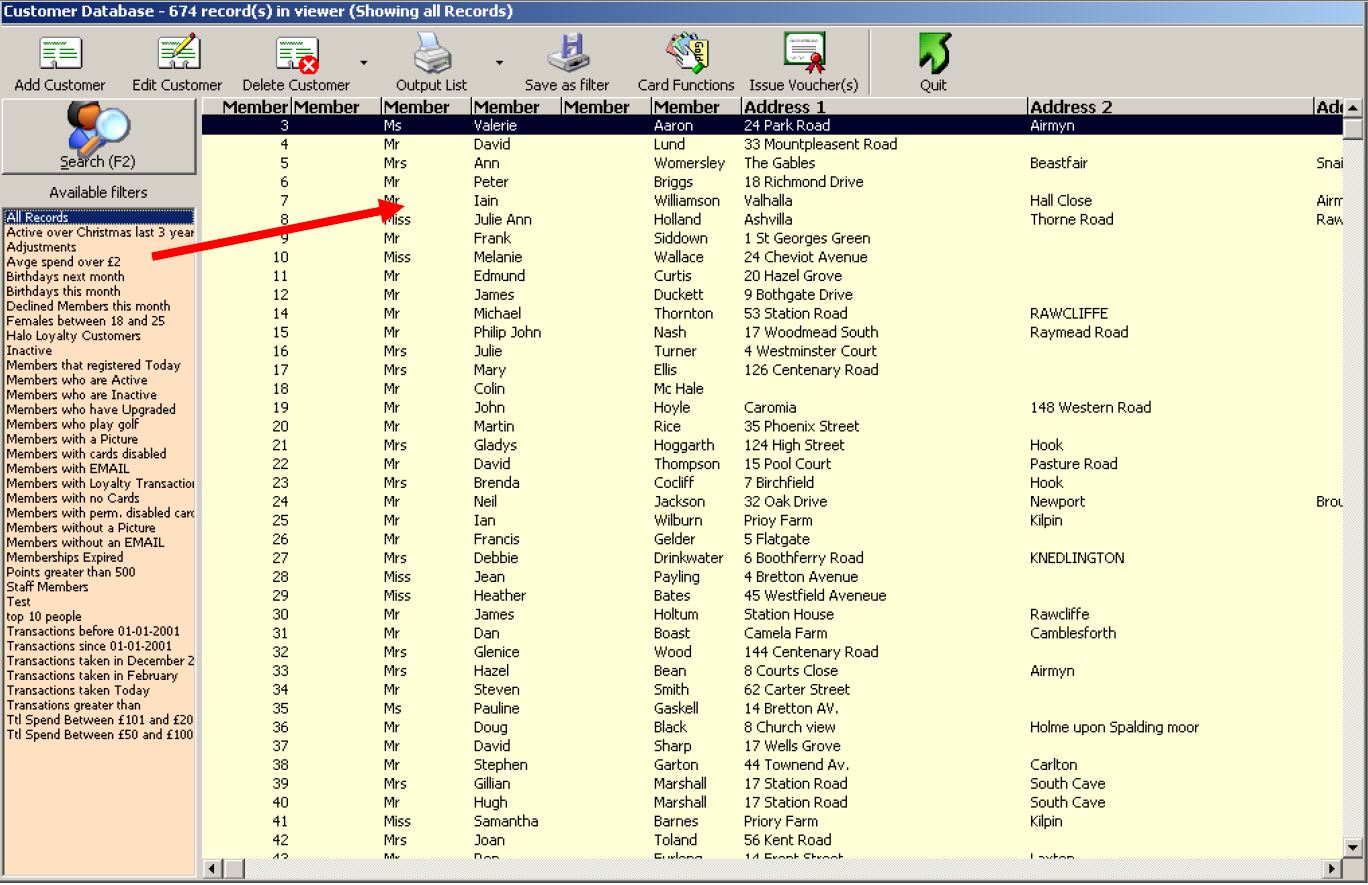Select the Staff Members filter
The height and width of the screenshot is (885, 1368).
point(47,587)
